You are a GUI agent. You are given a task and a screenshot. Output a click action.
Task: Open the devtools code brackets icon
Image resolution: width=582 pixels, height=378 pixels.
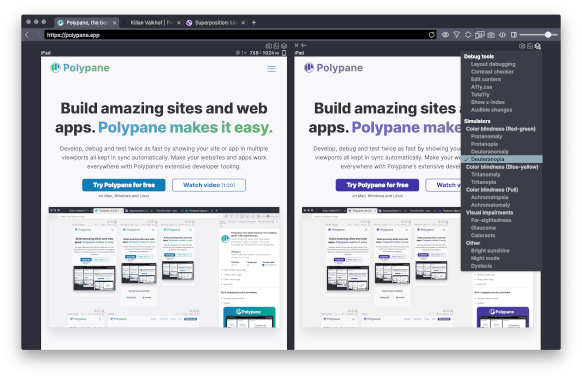(502, 35)
